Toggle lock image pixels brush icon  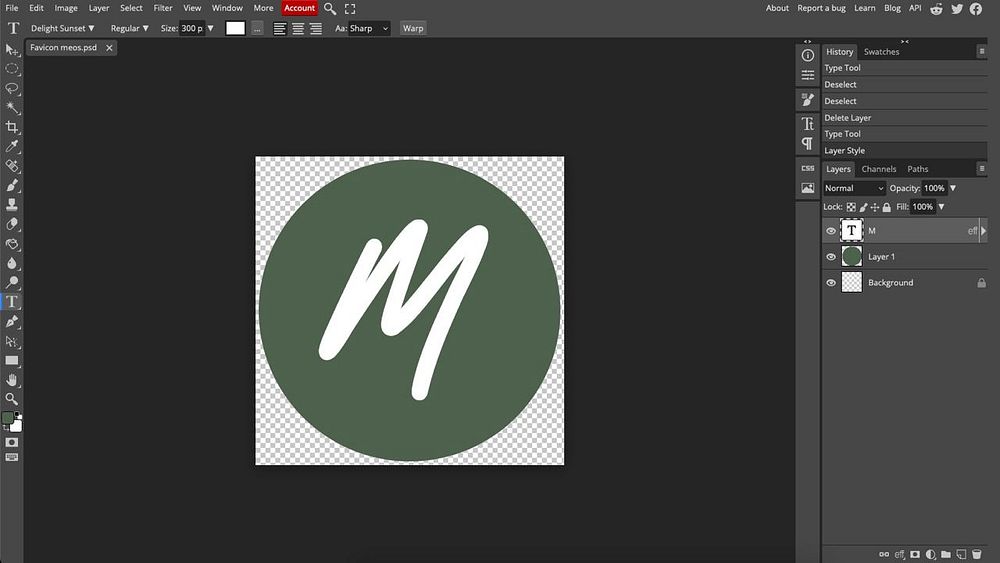pos(863,207)
